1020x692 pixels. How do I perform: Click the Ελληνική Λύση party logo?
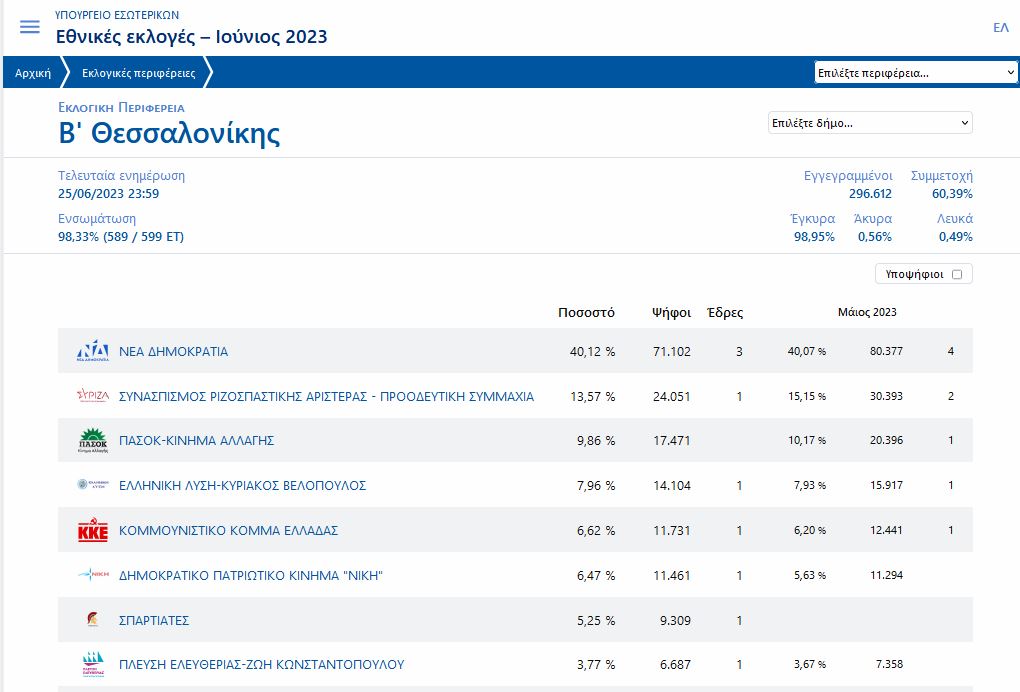pyautogui.click(x=93, y=485)
